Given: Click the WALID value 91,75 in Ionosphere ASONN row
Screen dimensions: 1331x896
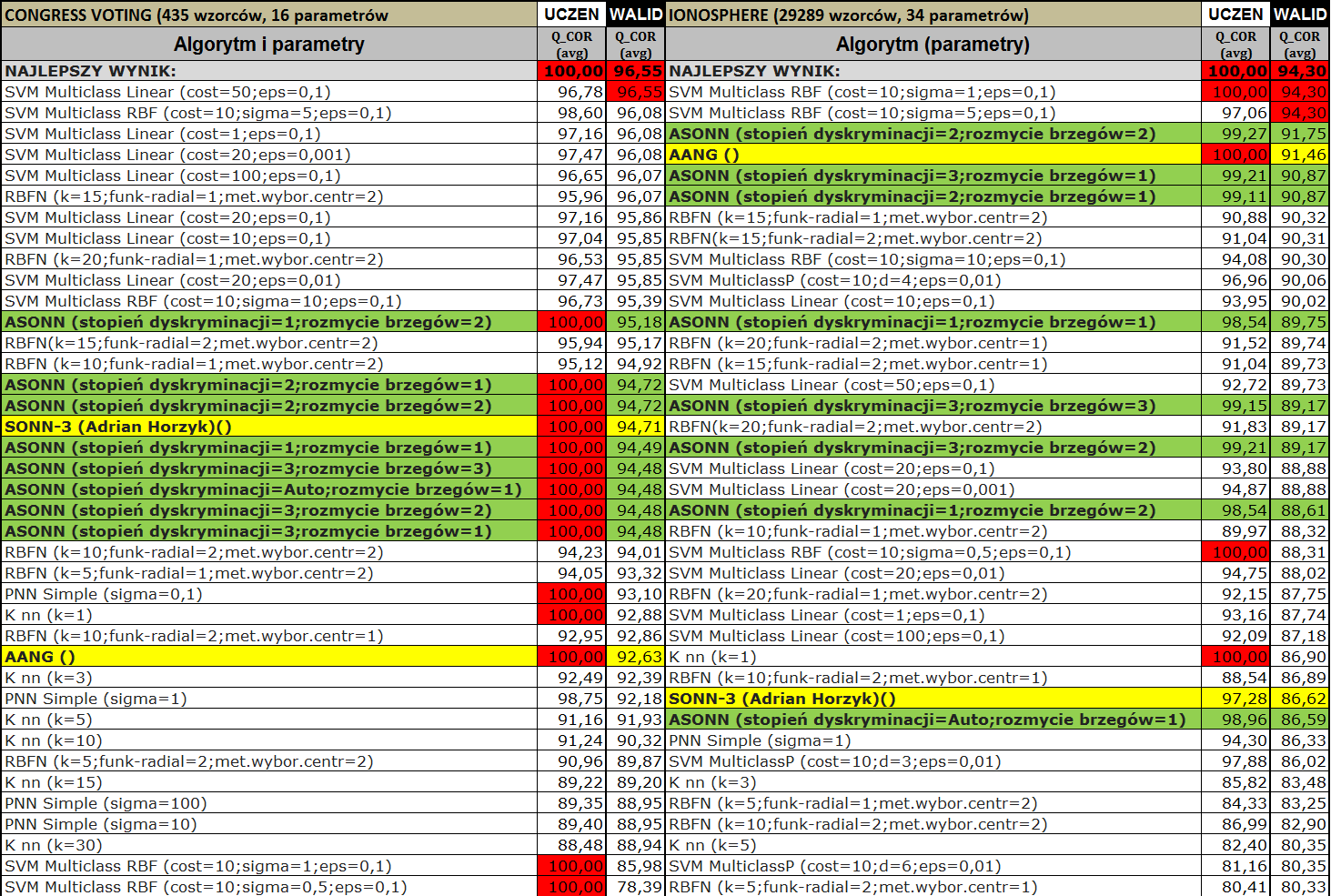Looking at the screenshot, I should coord(1300,134).
